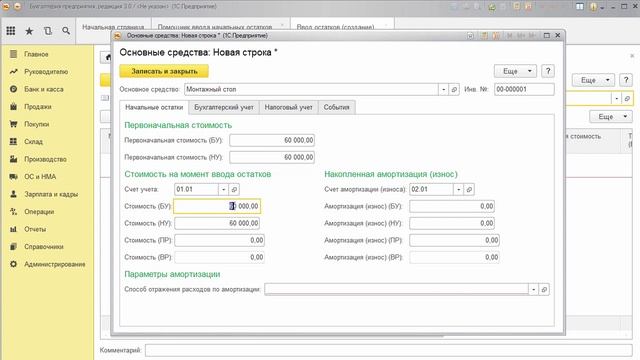Viewport: 640px width, 360px height.
Task: Switch to Бухгалтерский учет tab
Action: [224, 107]
